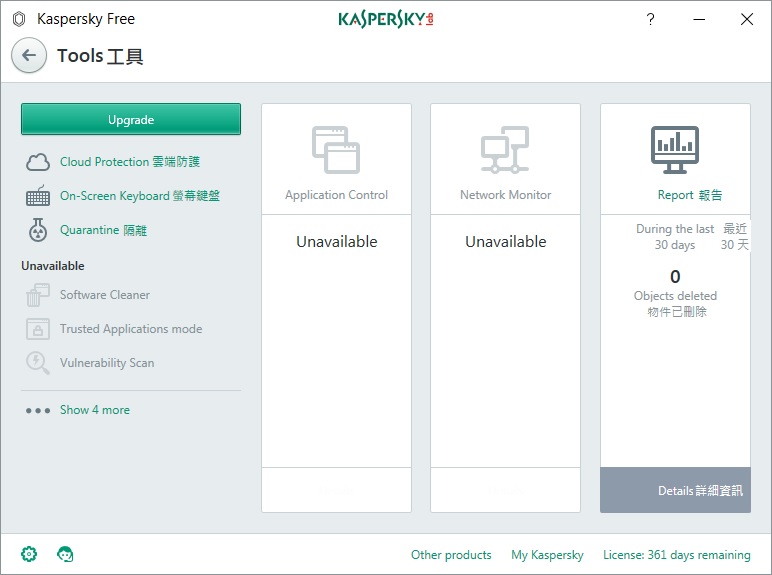Image resolution: width=772 pixels, height=575 pixels.
Task: Open Quarantine link
Action: [103, 230]
